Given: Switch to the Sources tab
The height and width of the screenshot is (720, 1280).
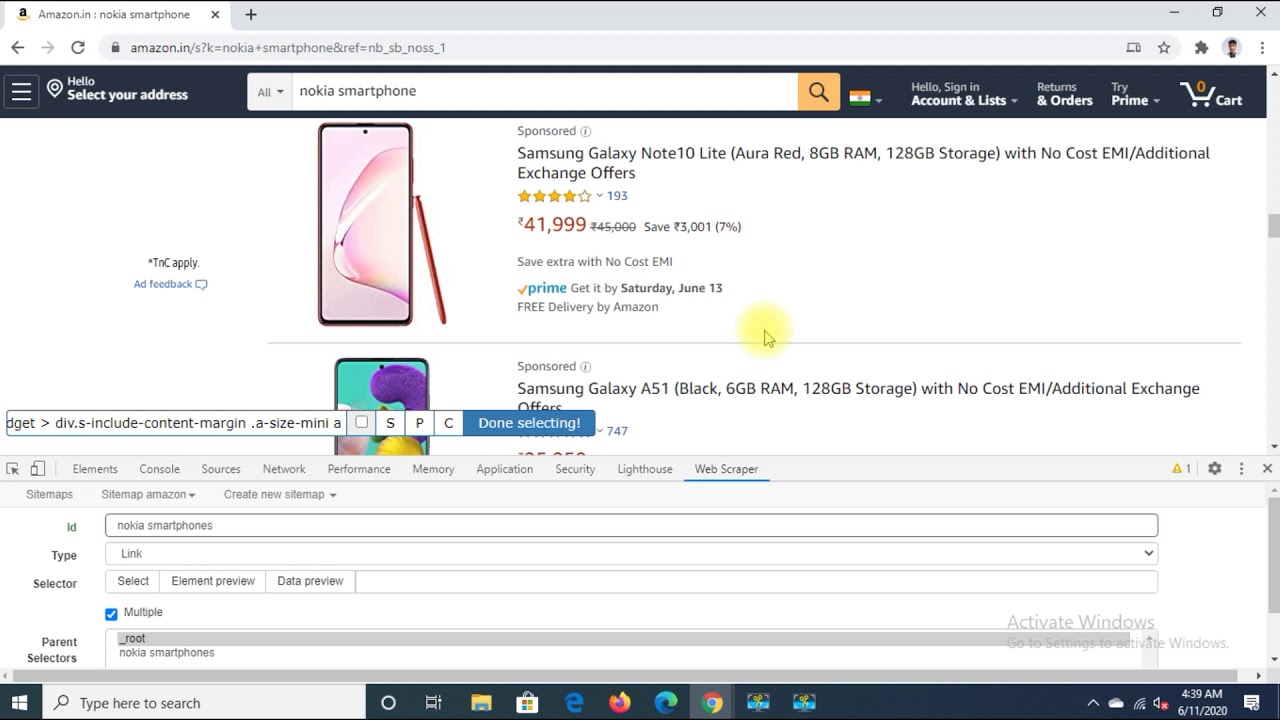Looking at the screenshot, I should click(221, 469).
